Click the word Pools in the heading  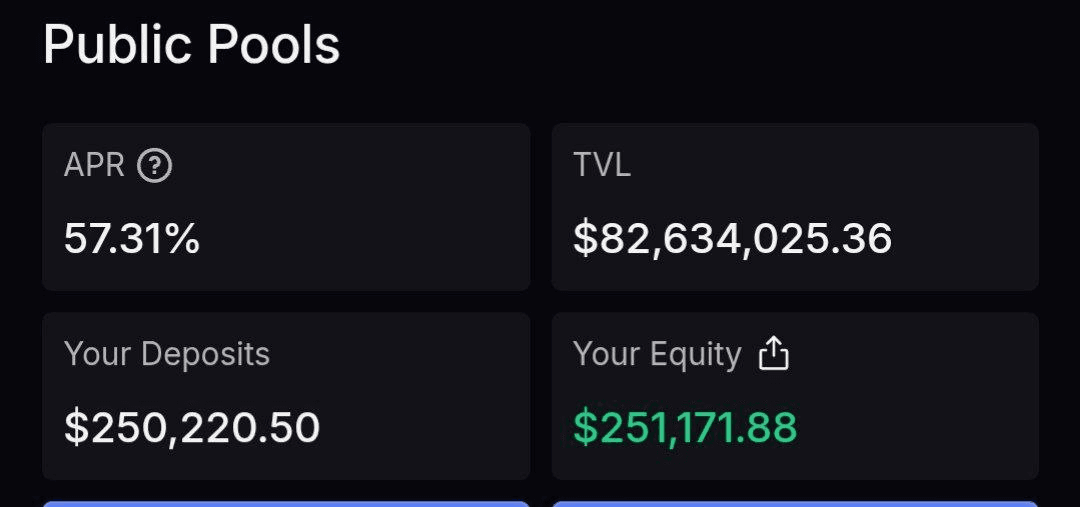point(273,45)
